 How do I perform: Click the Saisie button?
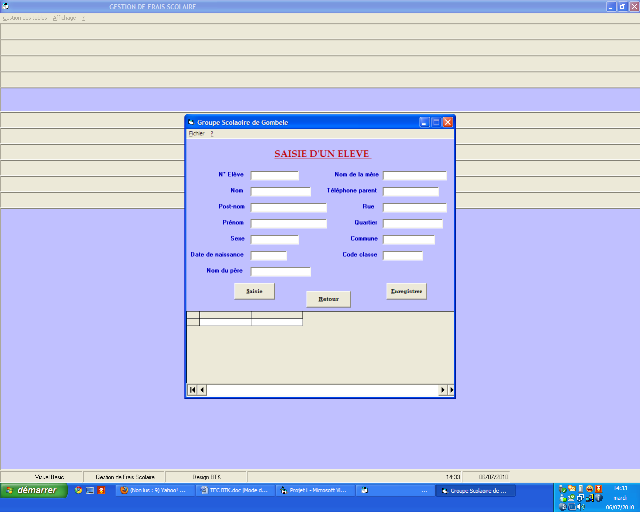(x=254, y=291)
